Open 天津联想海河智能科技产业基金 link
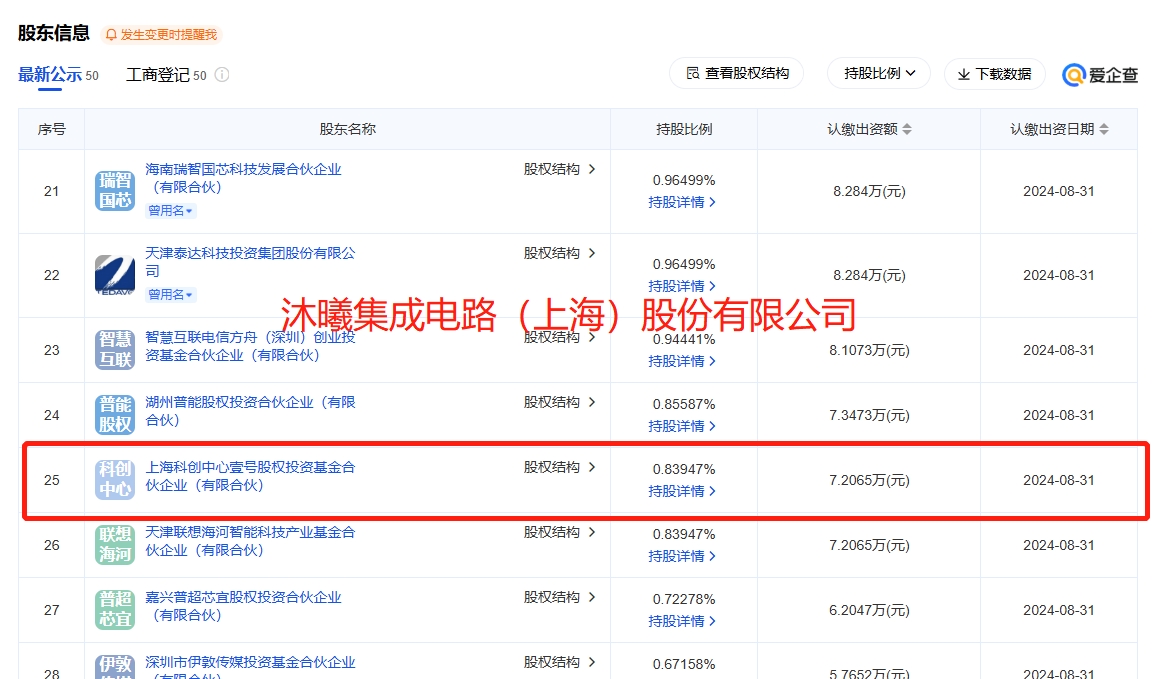 [x=250, y=541]
